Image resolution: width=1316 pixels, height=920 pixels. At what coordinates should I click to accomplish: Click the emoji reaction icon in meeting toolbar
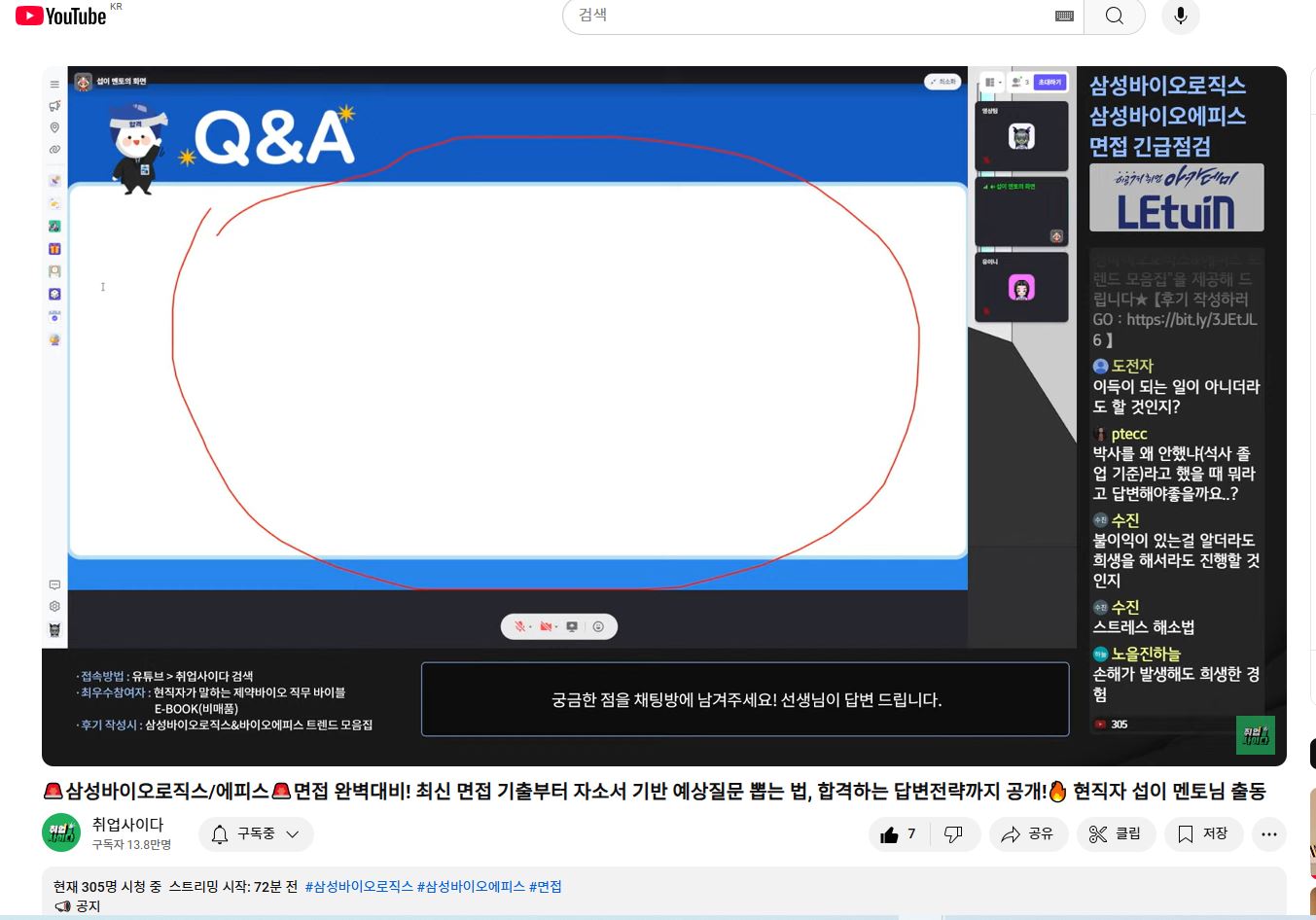(598, 627)
